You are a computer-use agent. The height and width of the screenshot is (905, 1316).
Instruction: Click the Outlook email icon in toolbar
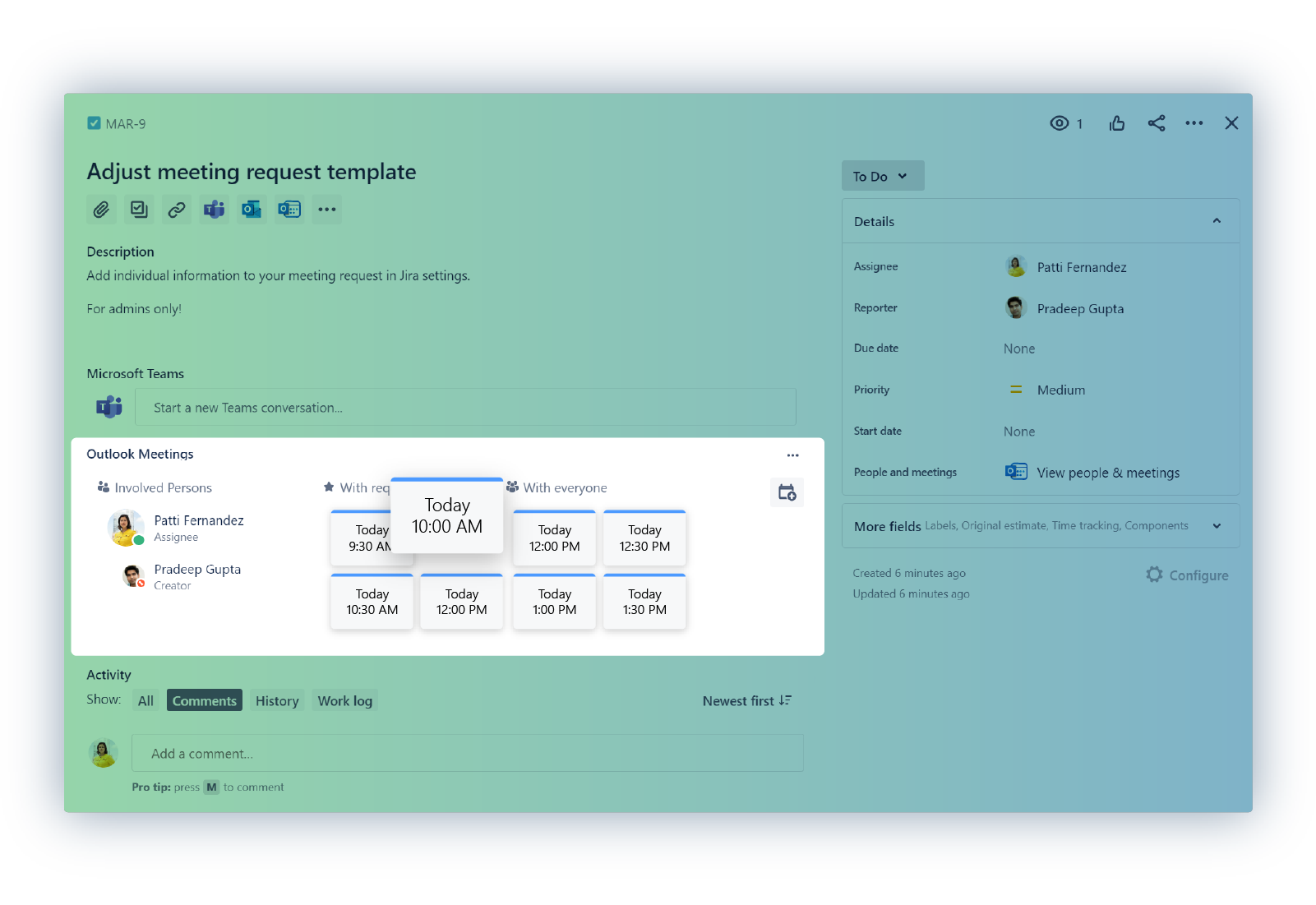point(252,210)
